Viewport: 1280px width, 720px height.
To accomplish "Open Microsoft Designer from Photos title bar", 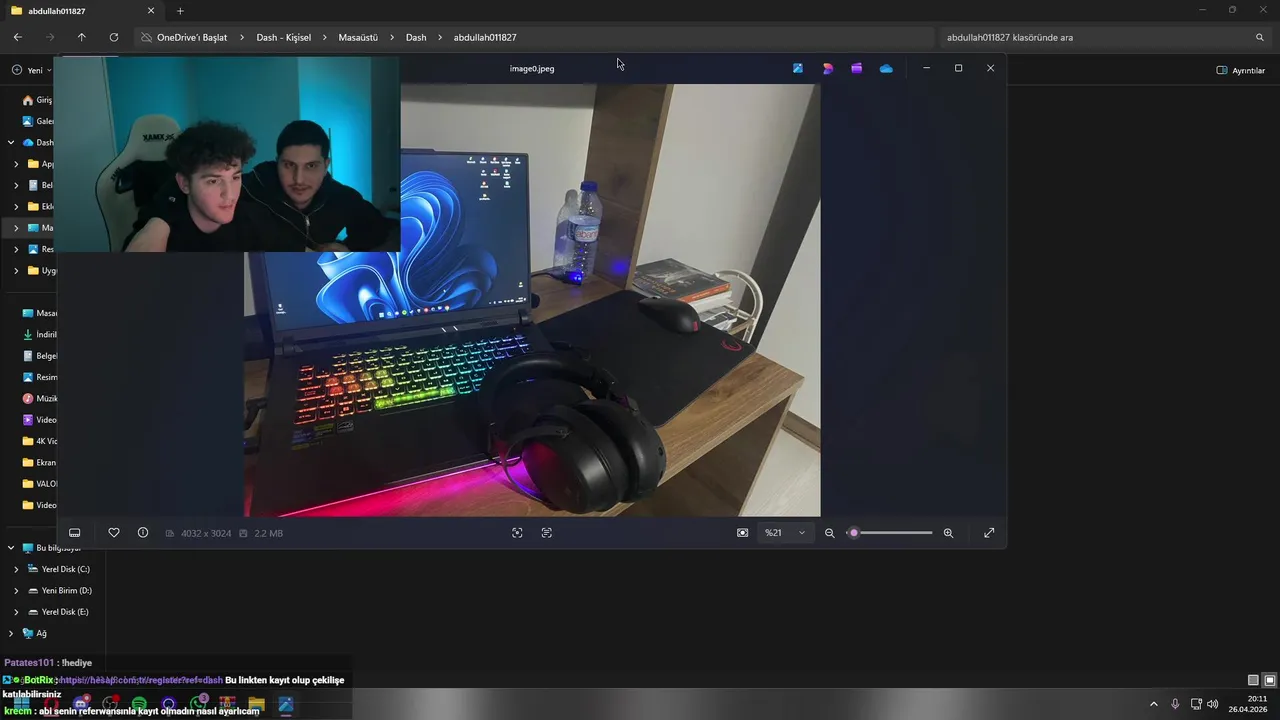I will coord(827,68).
